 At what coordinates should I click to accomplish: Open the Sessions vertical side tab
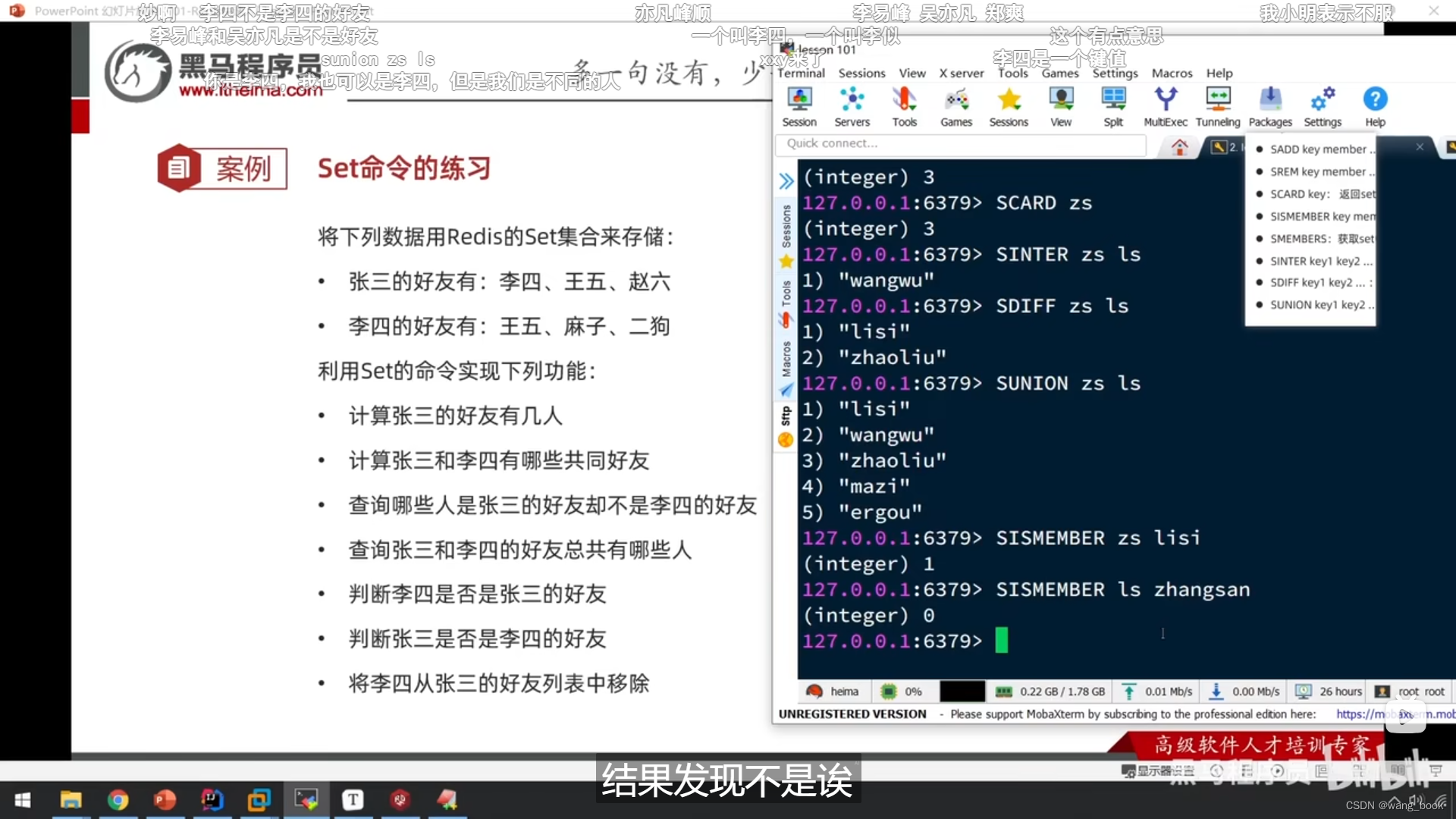coord(786,226)
